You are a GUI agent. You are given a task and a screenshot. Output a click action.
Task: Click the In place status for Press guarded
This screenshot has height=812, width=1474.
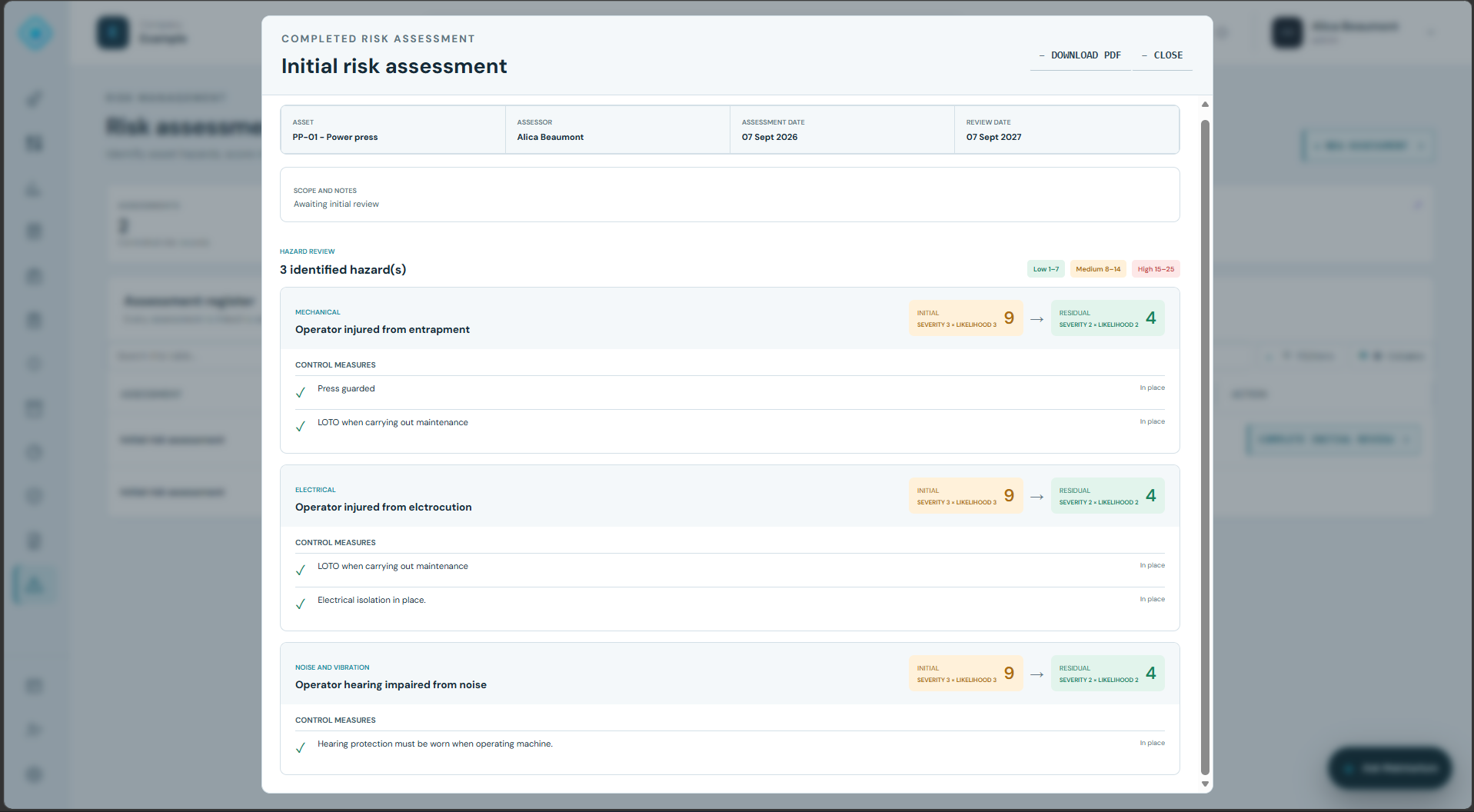coord(1152,388)
